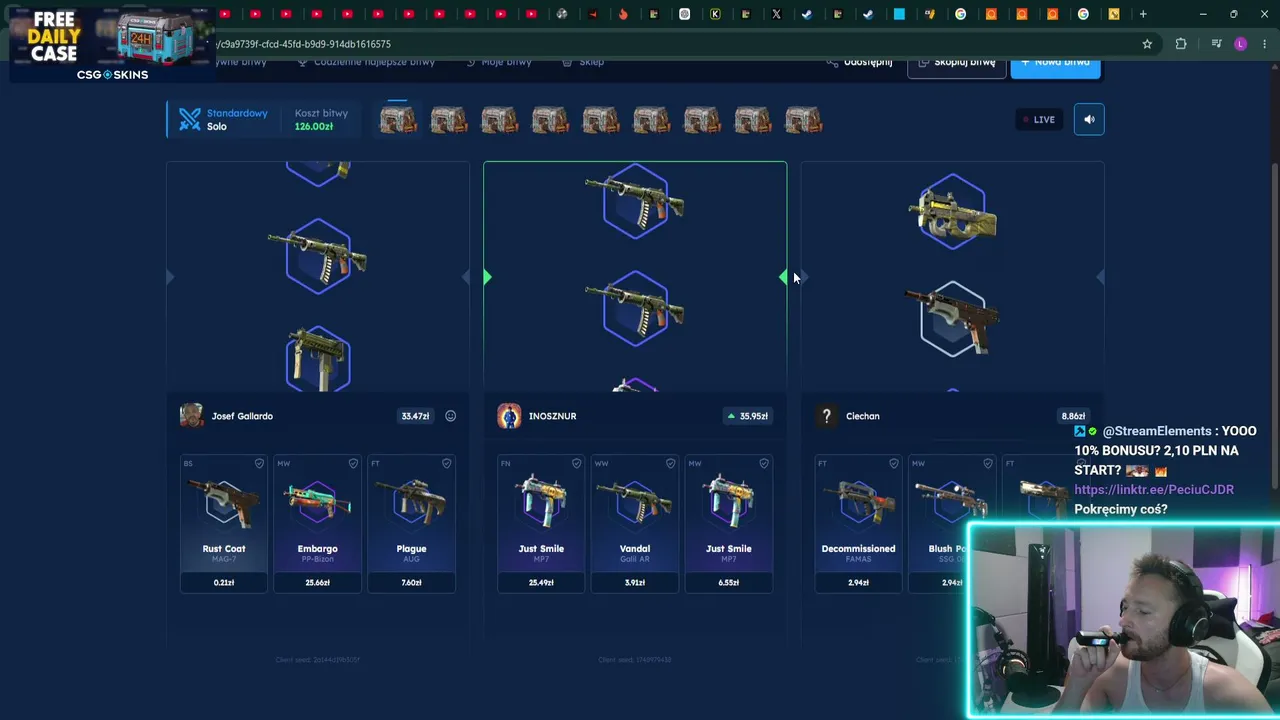Click the shield check icon on Vandal card

pos(670,463)
